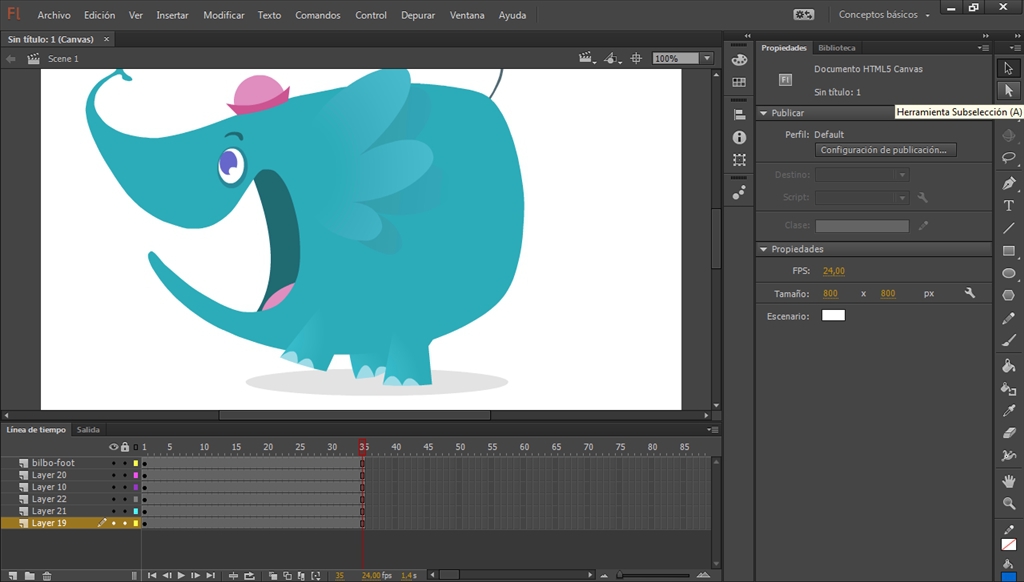
Task: Click the FPS value 24,00
Action: (833, 270)
